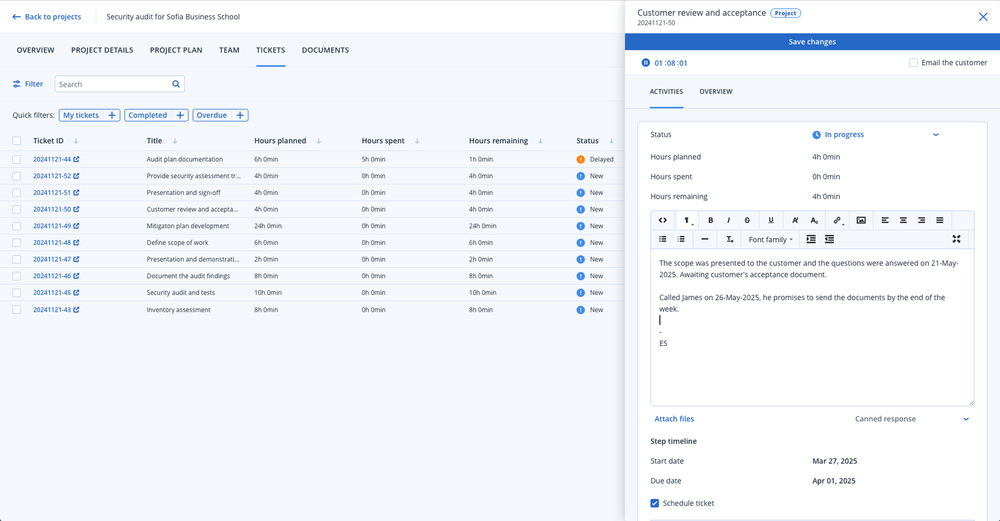Check the box for ticket 20241121-49
This screenshot has height=521, width=1000.
pos(17,226)
